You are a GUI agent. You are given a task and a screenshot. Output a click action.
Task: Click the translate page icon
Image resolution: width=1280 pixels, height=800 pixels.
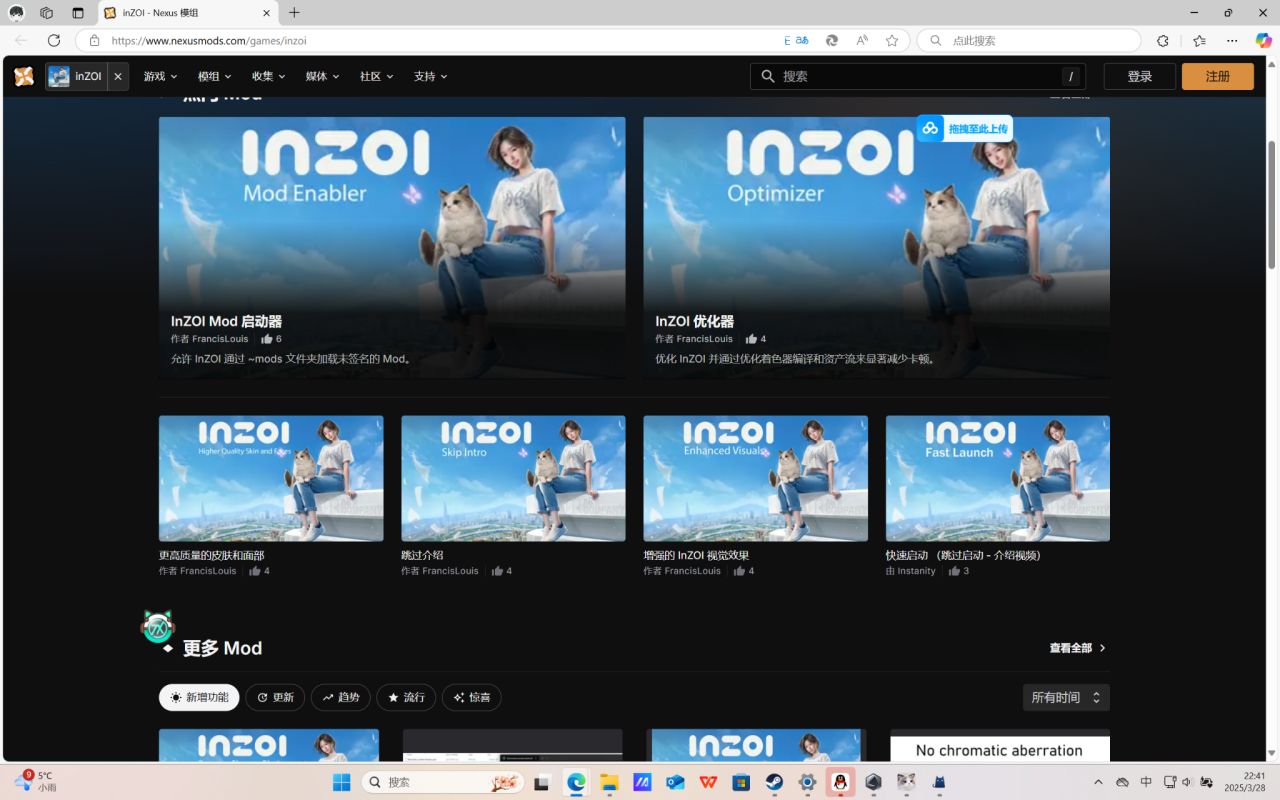797,40
